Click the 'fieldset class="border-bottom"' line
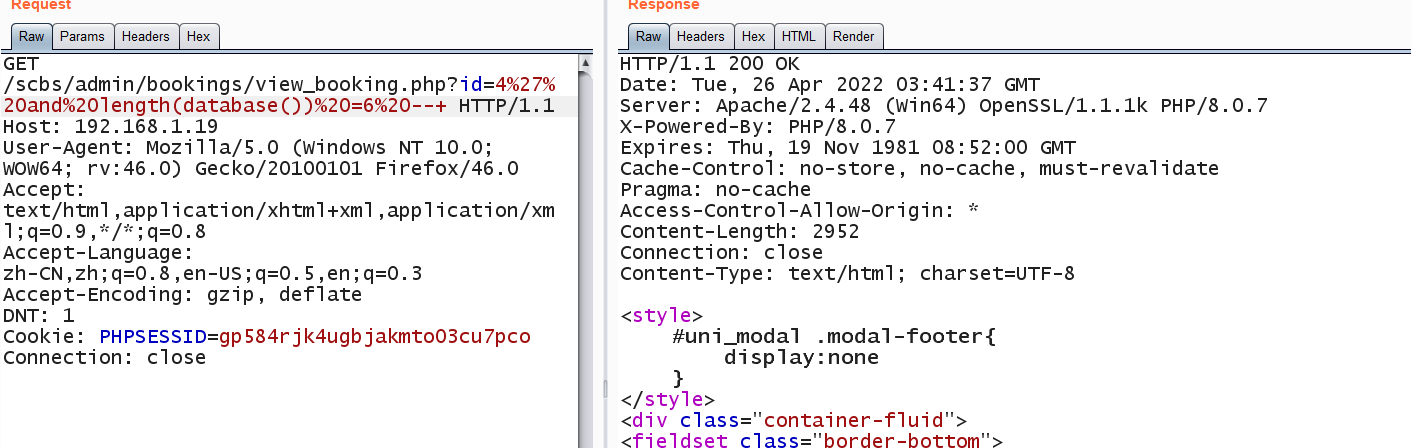This screenshot has width=1411, height=448. pyautogui.click(x=812, y=441)
